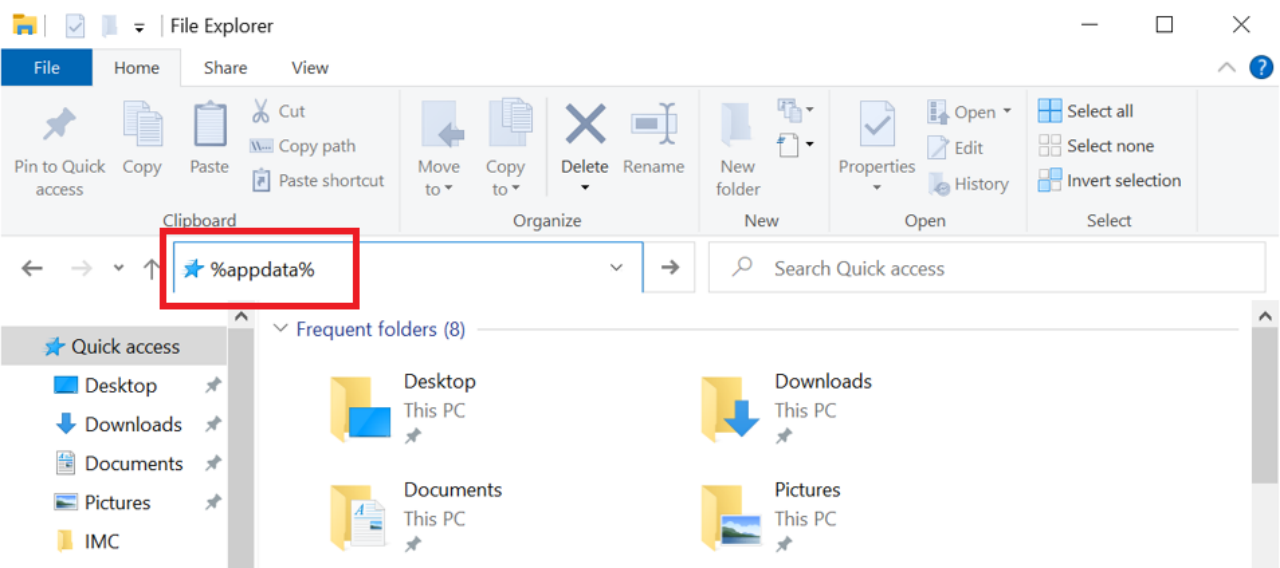Open the File tab
1280x568 pixels.
tap(47, 68)
